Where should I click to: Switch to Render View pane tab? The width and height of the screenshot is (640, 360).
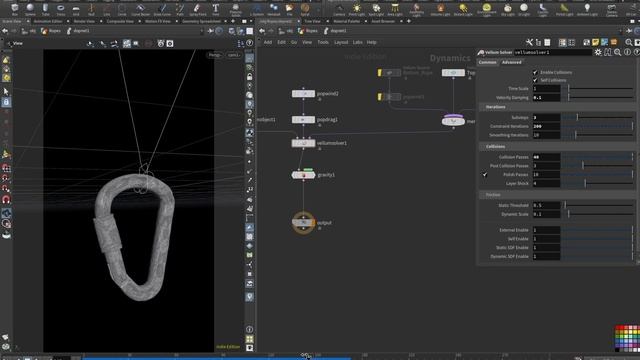(84, 21)
